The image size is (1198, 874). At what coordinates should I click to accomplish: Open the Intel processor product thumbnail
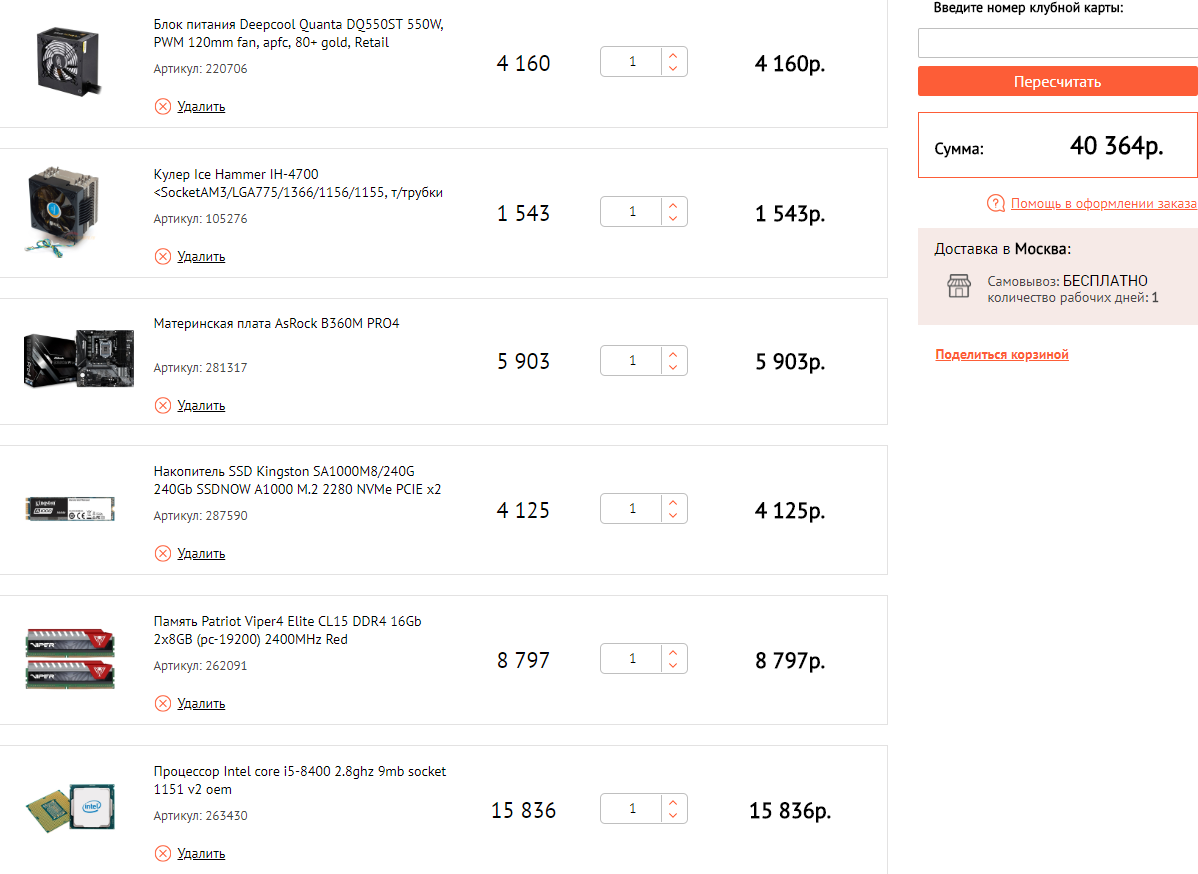pos(70,809)
